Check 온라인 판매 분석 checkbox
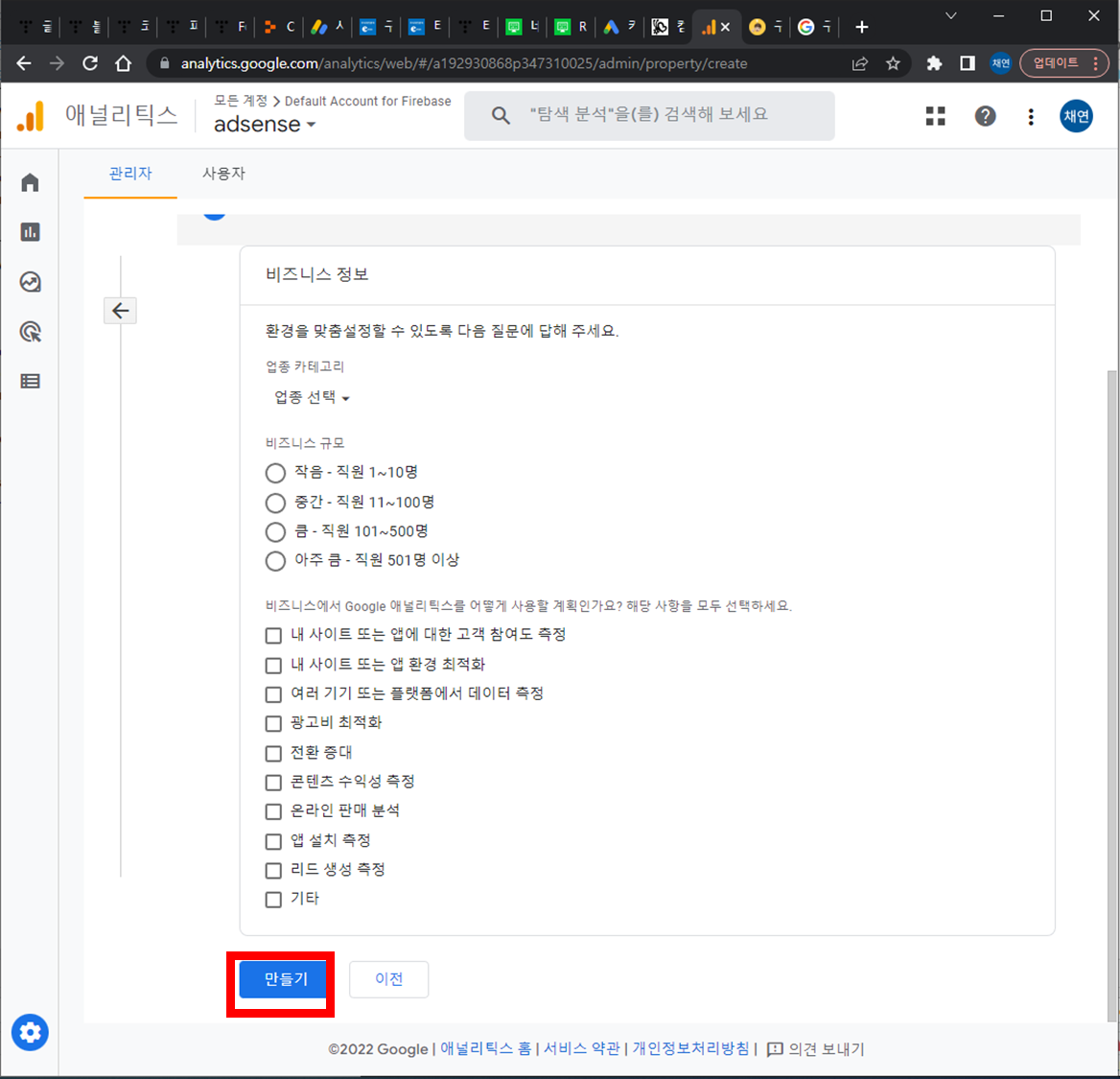Image resolution: width=1120 pixels, height=1079 pixels. click(x=273, y=811)
